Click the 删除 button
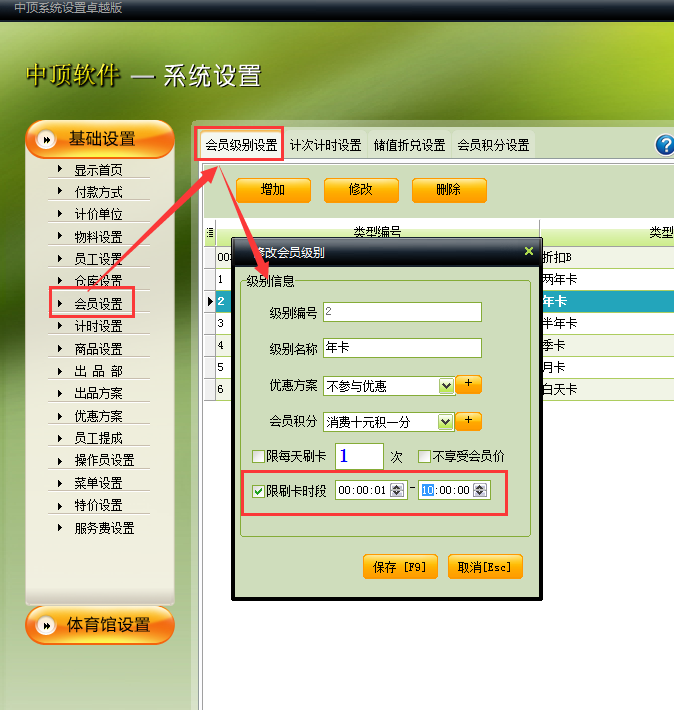Screen dimensions: 674x710 pos(449,190)
